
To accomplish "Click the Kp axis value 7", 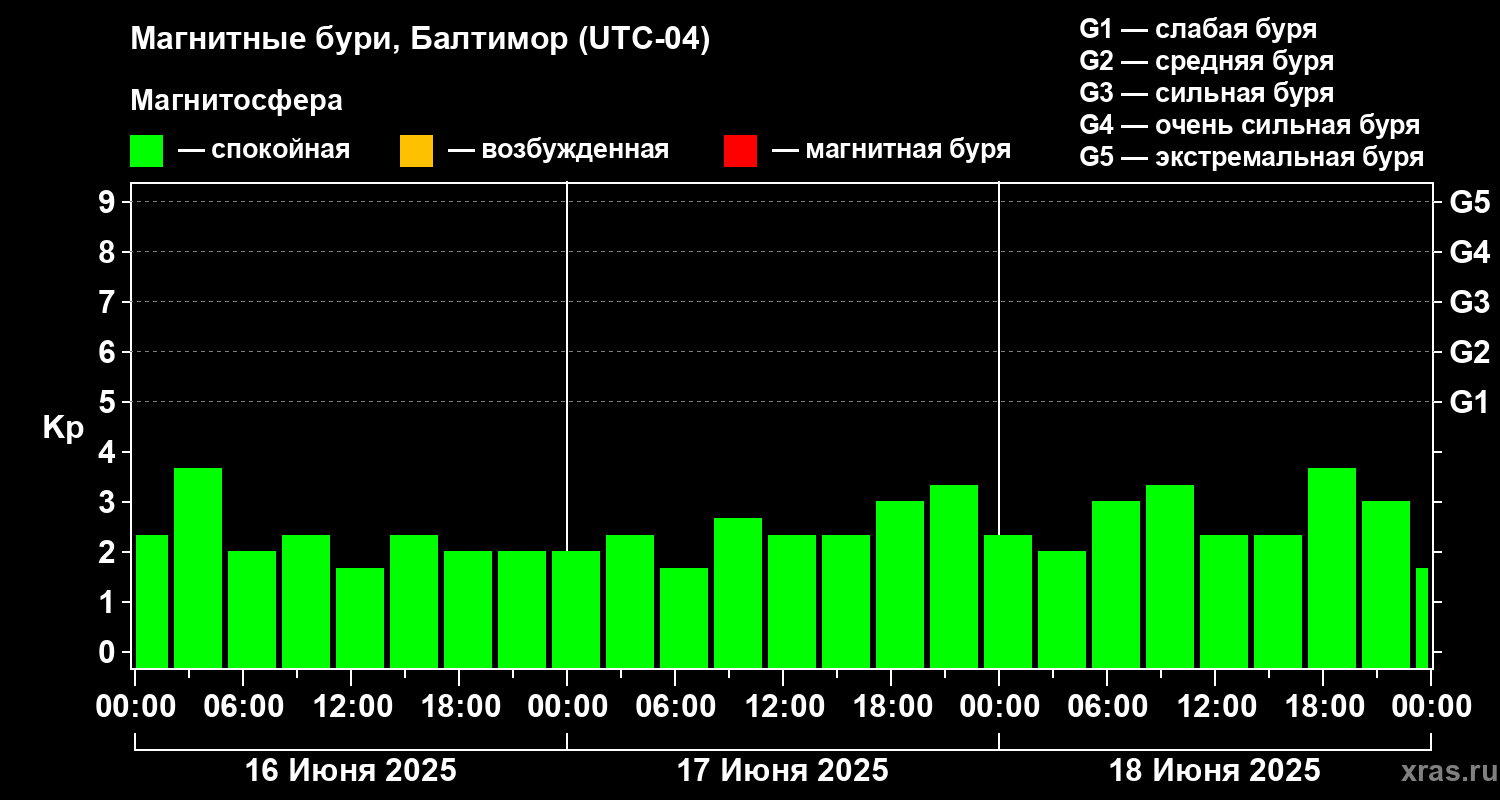I will 109,302.
